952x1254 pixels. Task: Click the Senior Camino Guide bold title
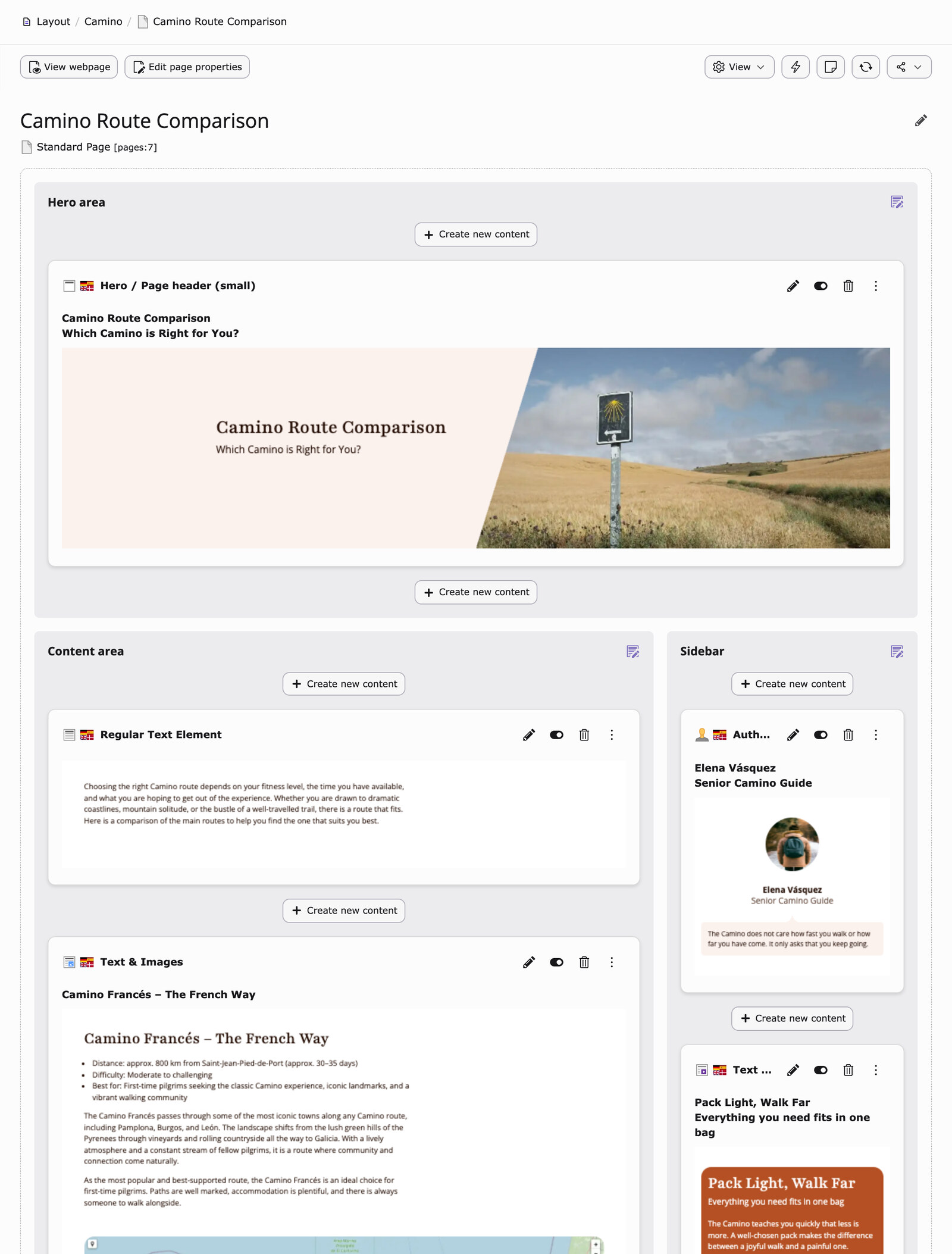[753, 783]
